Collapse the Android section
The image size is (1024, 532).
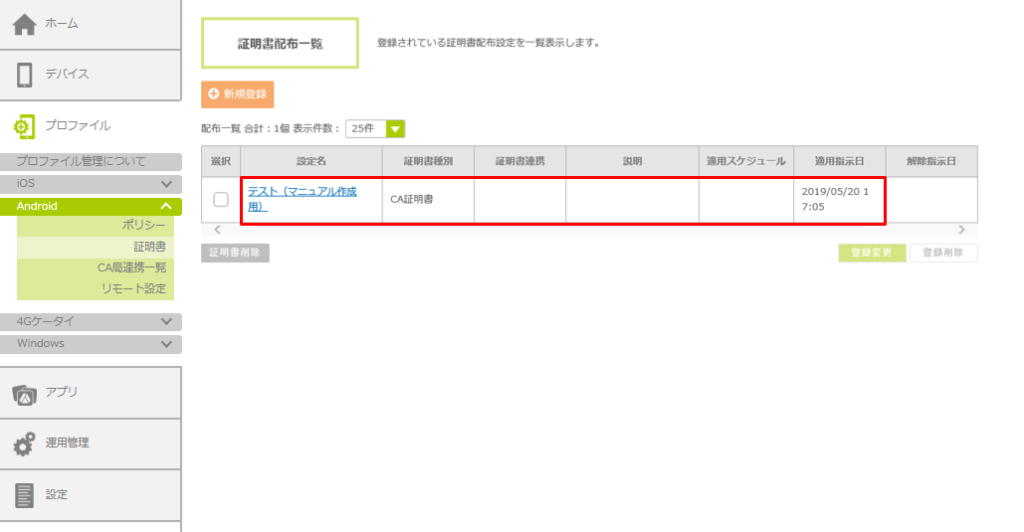[166, 206]
